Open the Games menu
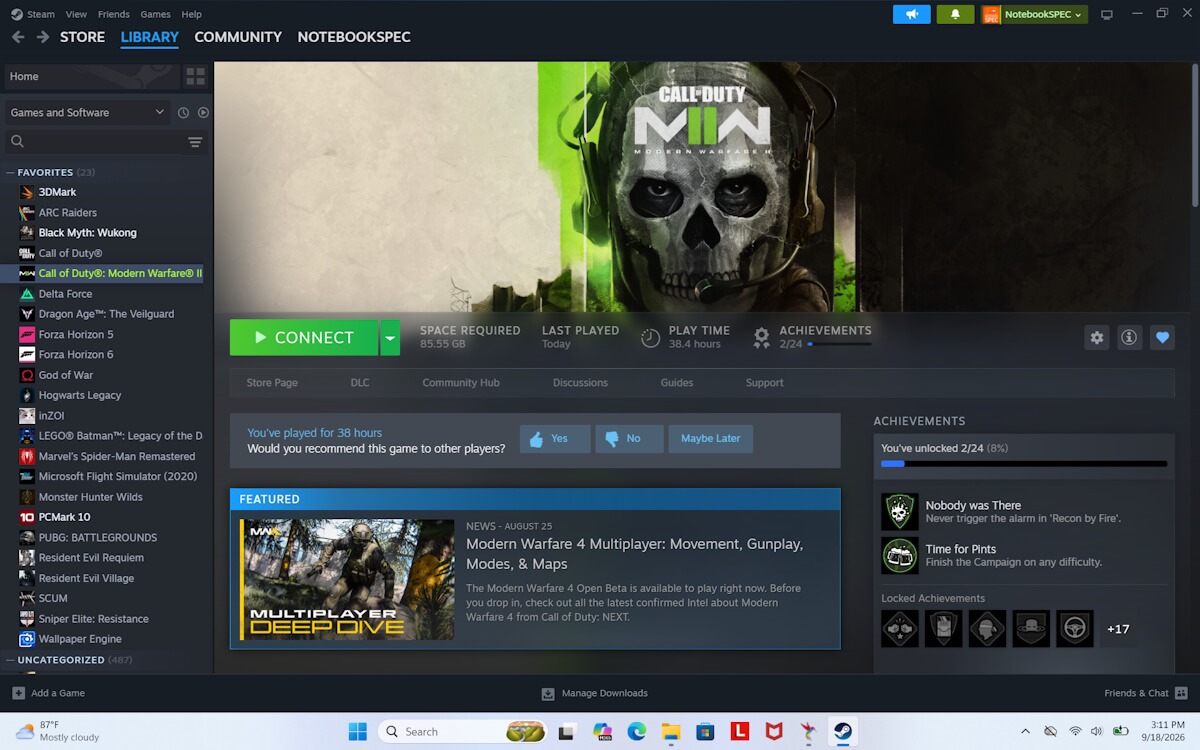 (x=155, y=14)
